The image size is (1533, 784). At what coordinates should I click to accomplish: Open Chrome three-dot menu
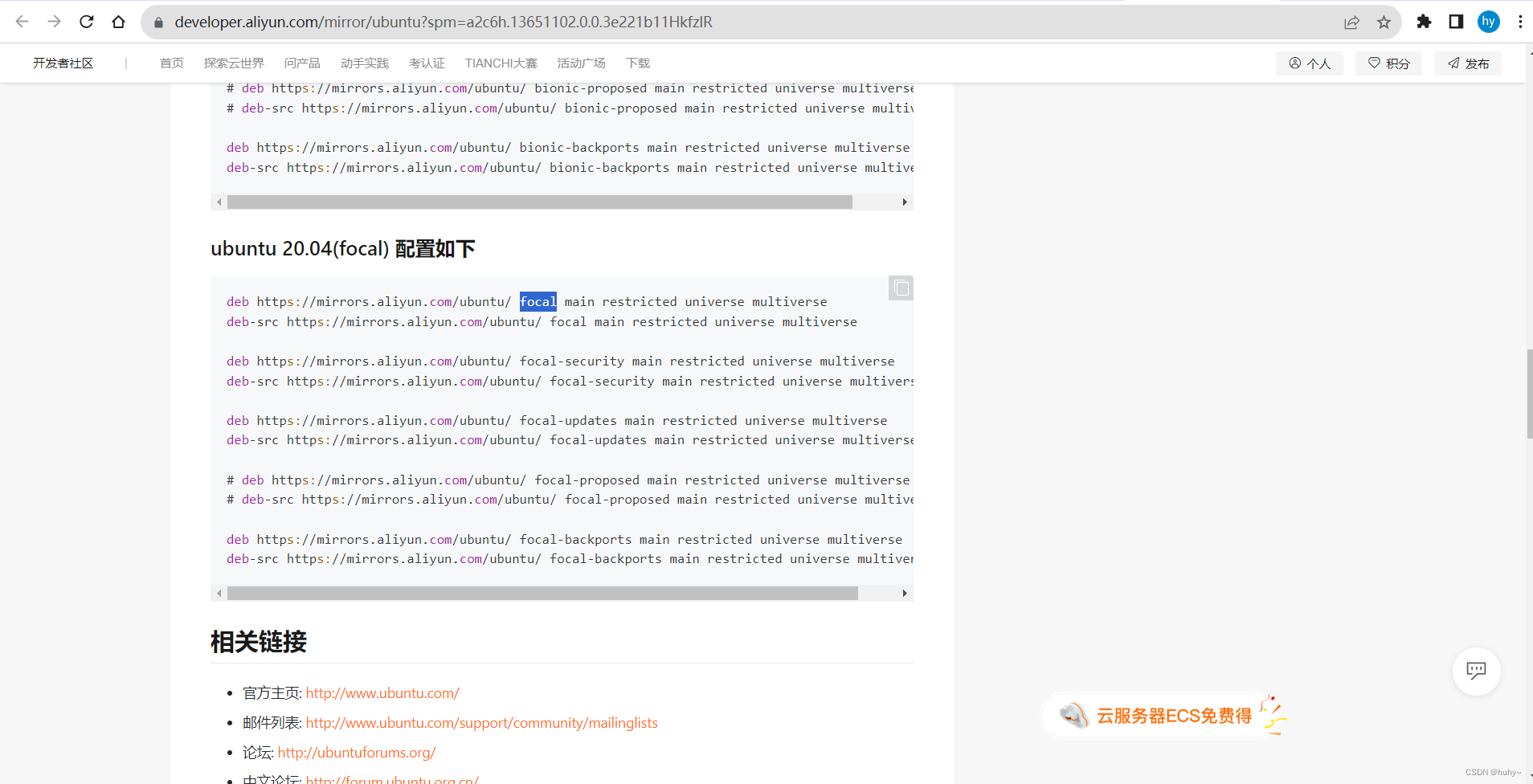(x=1520, y=22)
